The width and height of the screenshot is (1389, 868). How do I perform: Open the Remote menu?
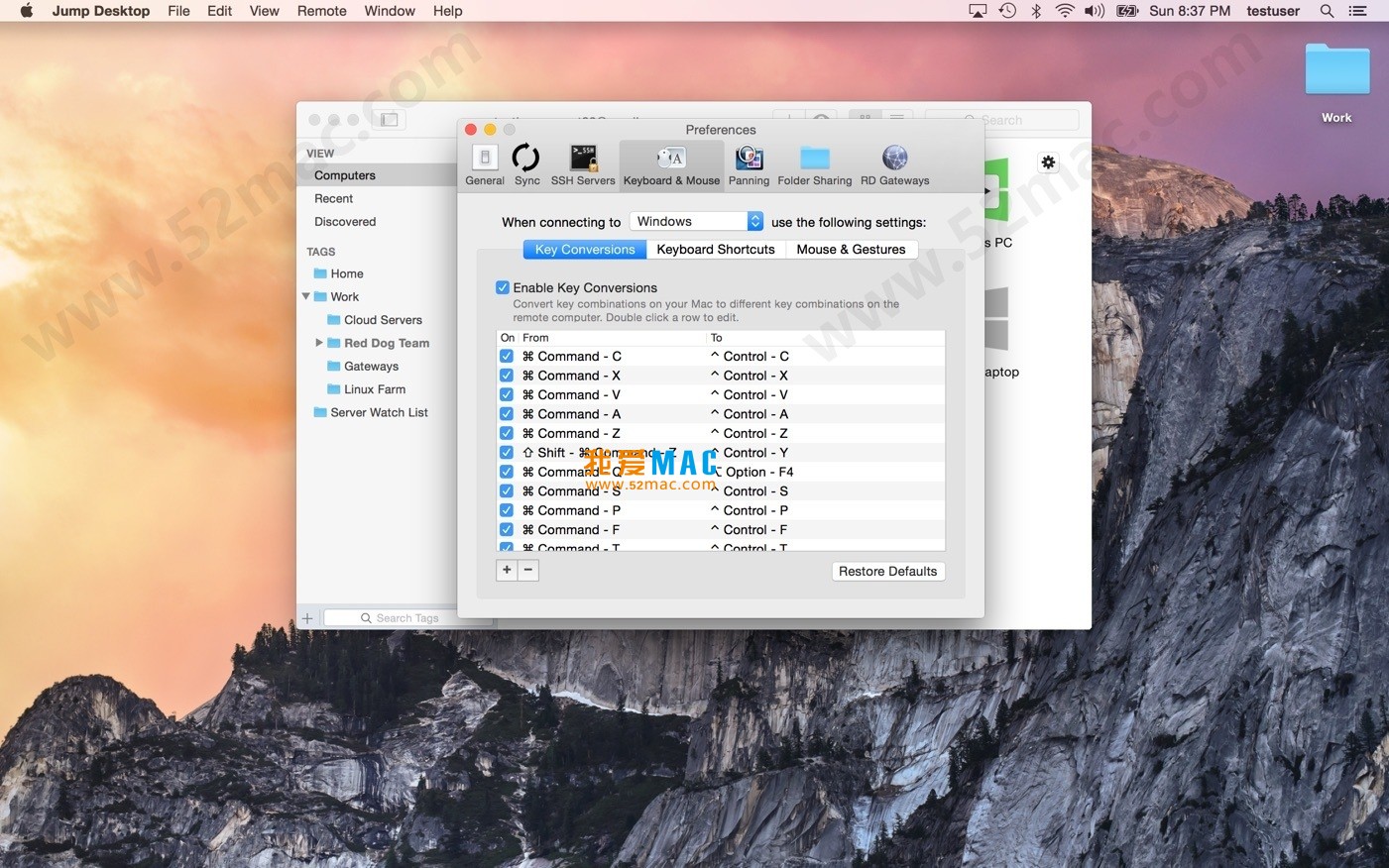click(321, 11)
